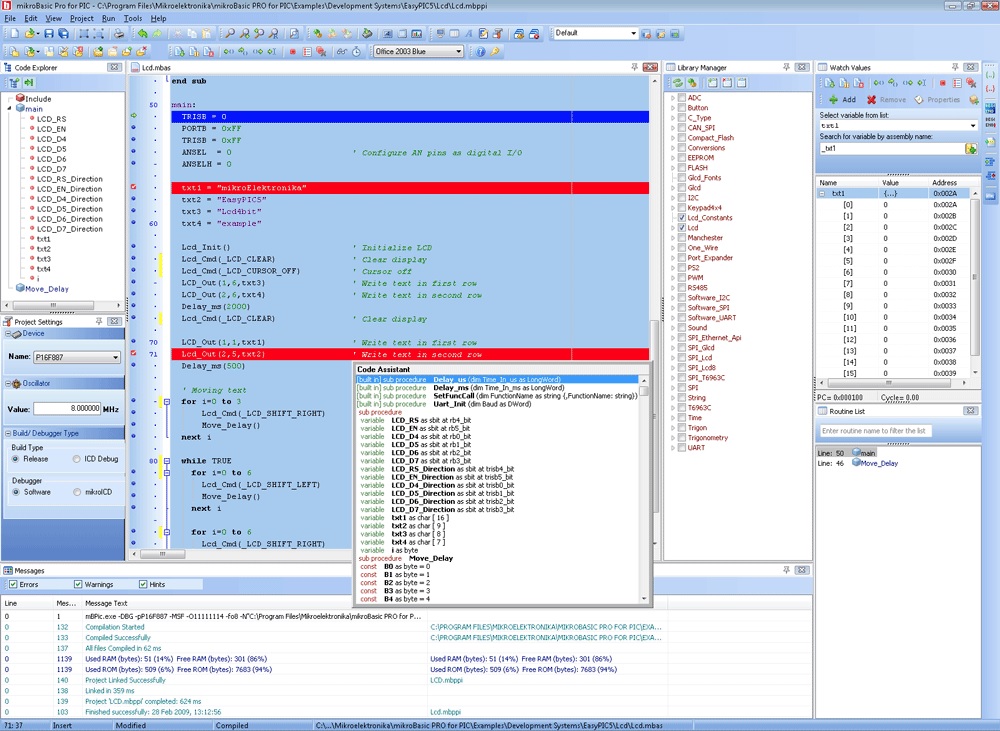Viewport: 1000px width, 731px height.
Task: Click the watch window glasses icon
Action: pyautogui.click(x=342, y=52)
